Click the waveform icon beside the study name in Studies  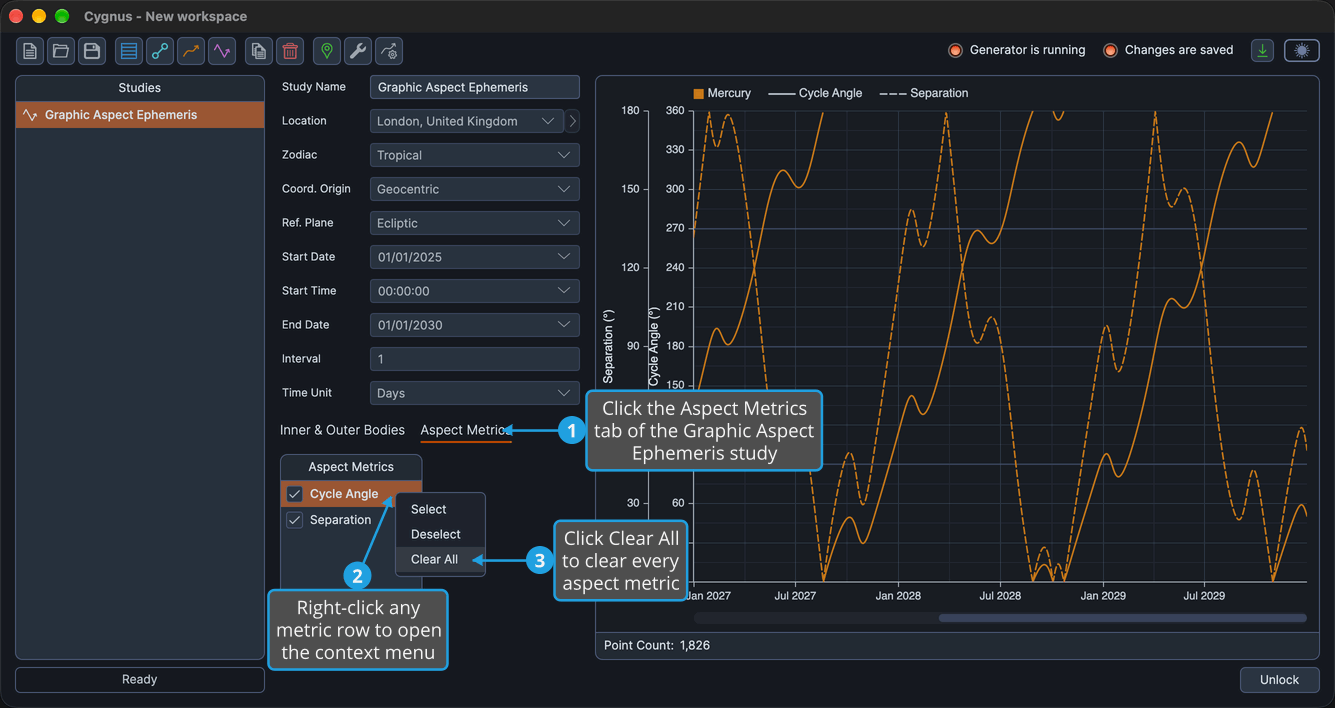click(x=30, y=115)
